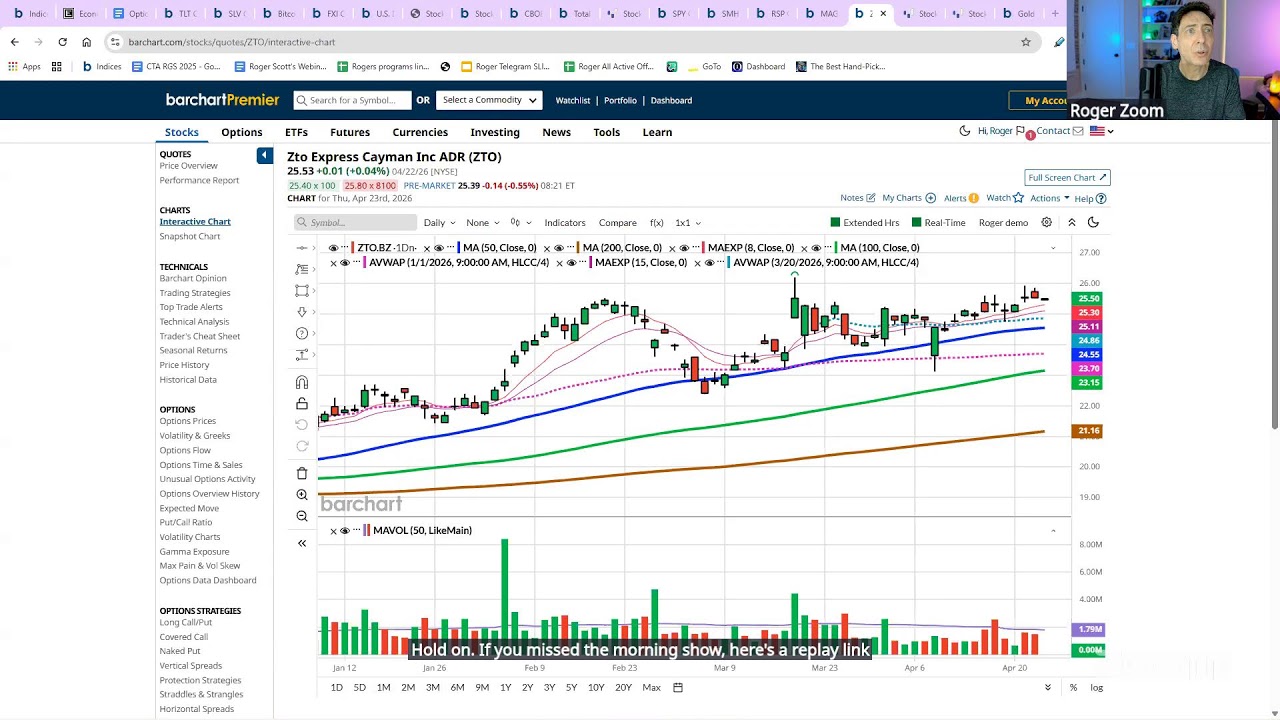
Task: Click the browser reload button
Action: click(x=62, y=42)
